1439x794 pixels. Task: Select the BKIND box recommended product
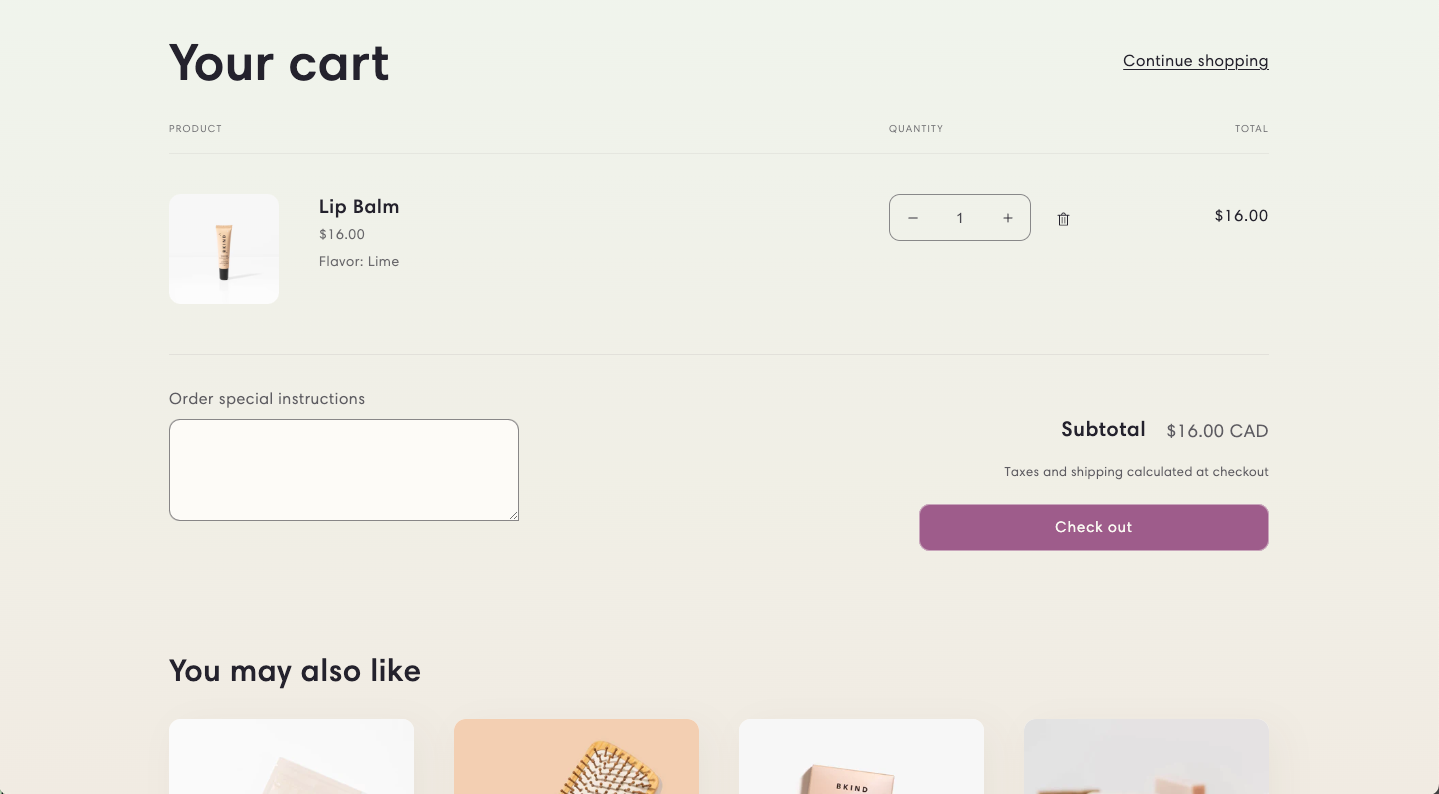pos(861,756)
